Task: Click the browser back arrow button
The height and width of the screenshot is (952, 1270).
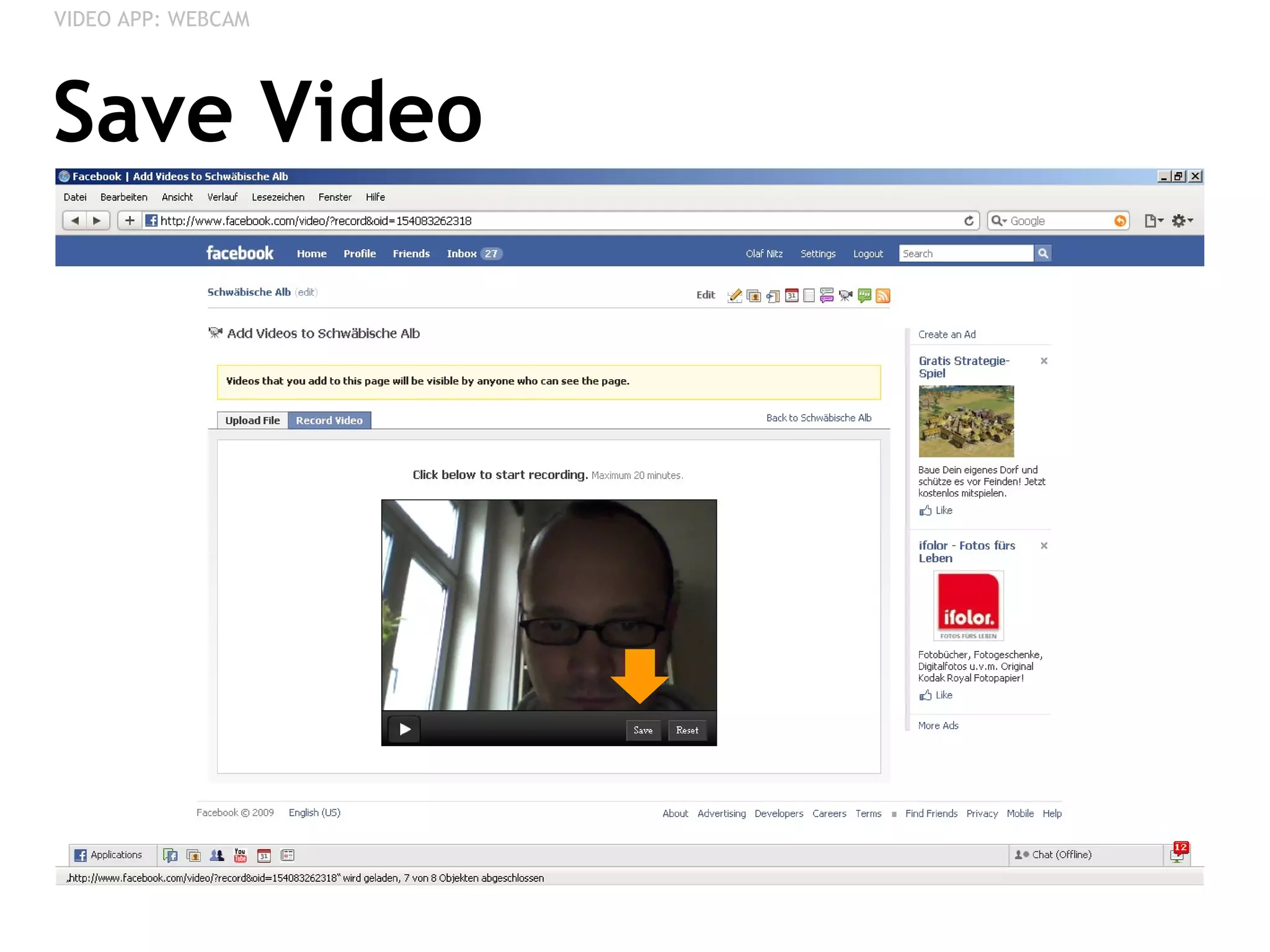Action: (x=75, y=221)
